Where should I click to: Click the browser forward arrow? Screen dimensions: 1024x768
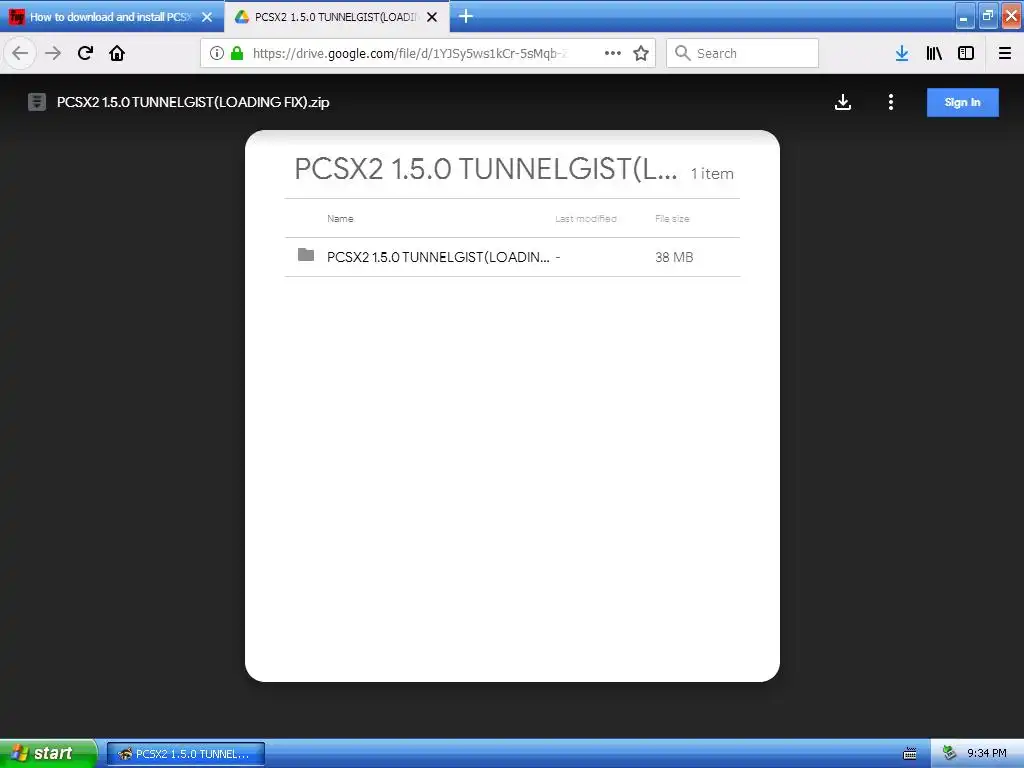pyautogui.click(x=53, y=54)
